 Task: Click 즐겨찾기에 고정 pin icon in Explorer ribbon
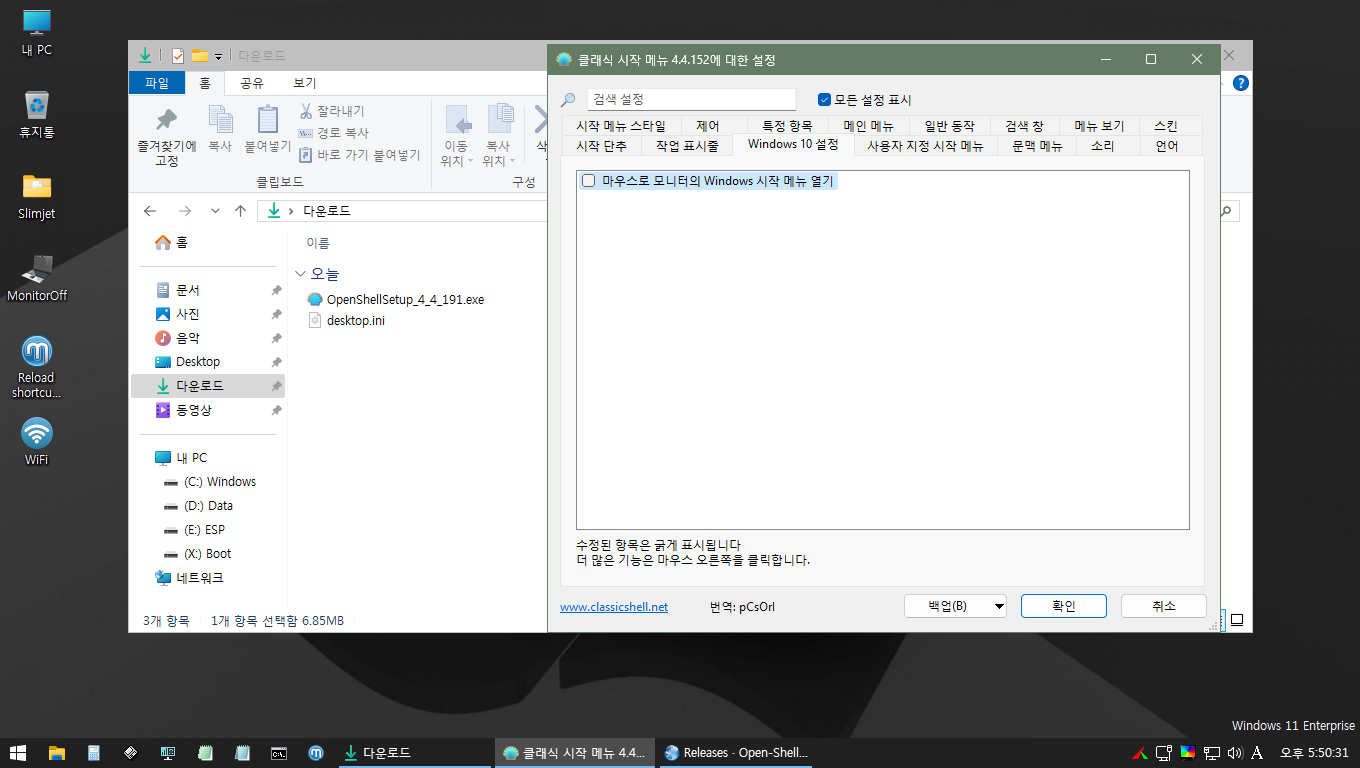(167, 137)
